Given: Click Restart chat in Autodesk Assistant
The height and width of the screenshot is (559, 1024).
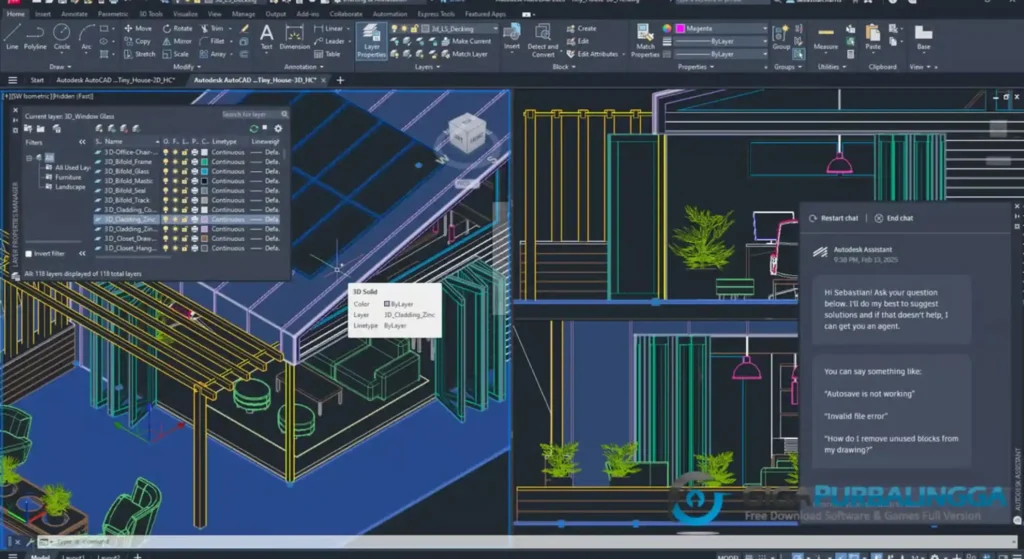Looking at the screenshot, I should pos(834,218).
